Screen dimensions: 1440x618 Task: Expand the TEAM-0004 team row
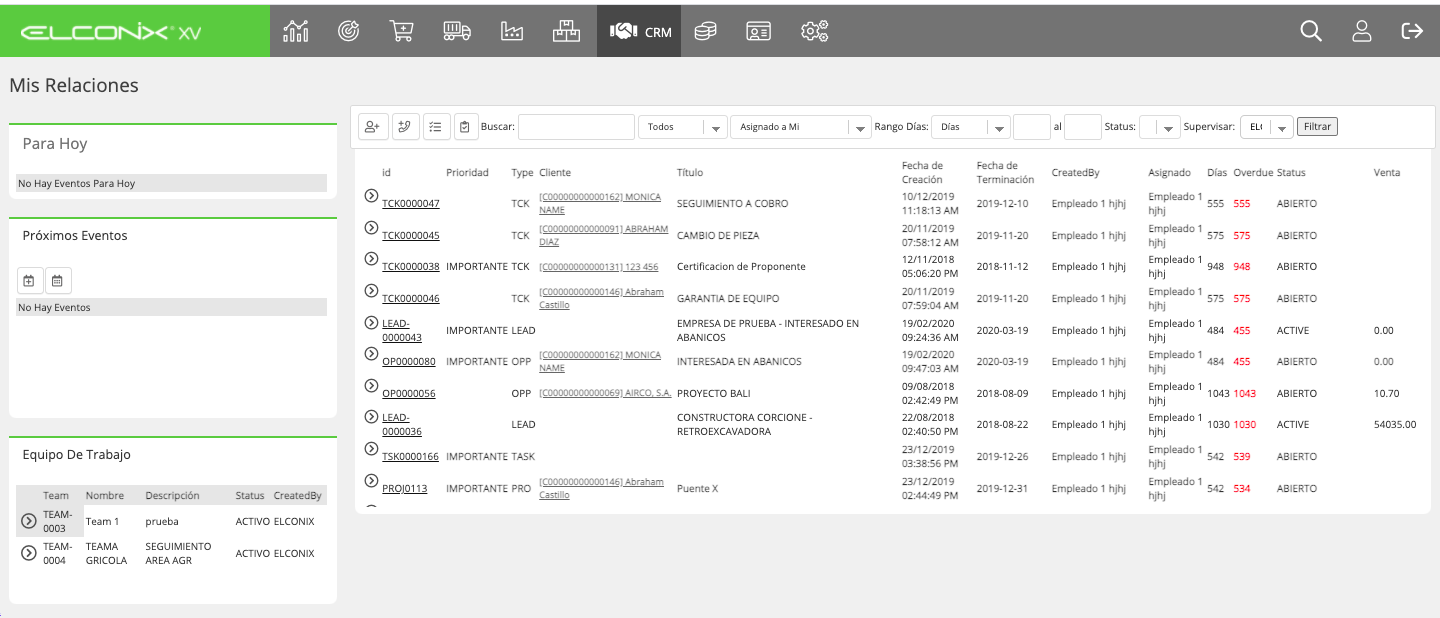29,553
